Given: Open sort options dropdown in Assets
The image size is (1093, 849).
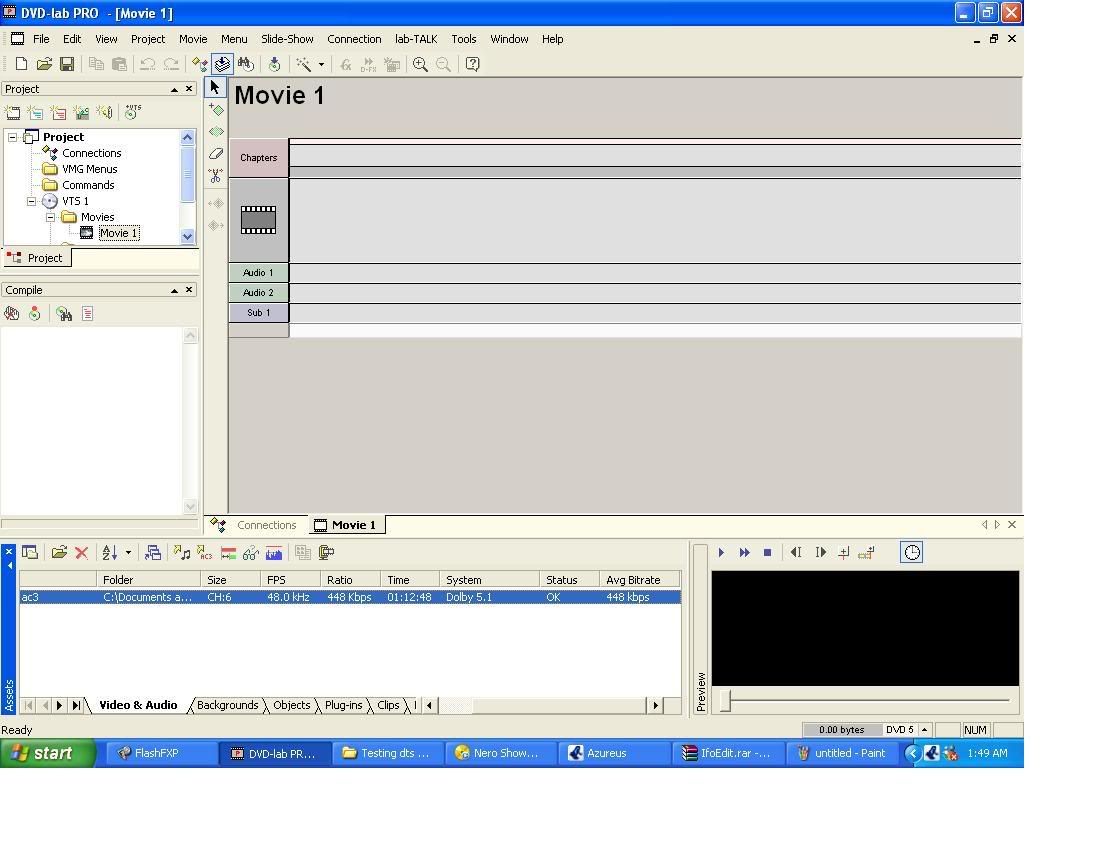Looking at the screenshot, I should coord(128,553).
